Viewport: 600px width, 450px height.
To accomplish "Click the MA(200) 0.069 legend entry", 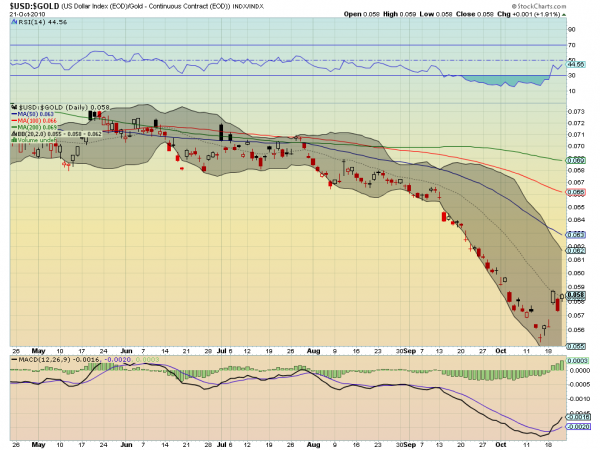I will click(37, 127).
